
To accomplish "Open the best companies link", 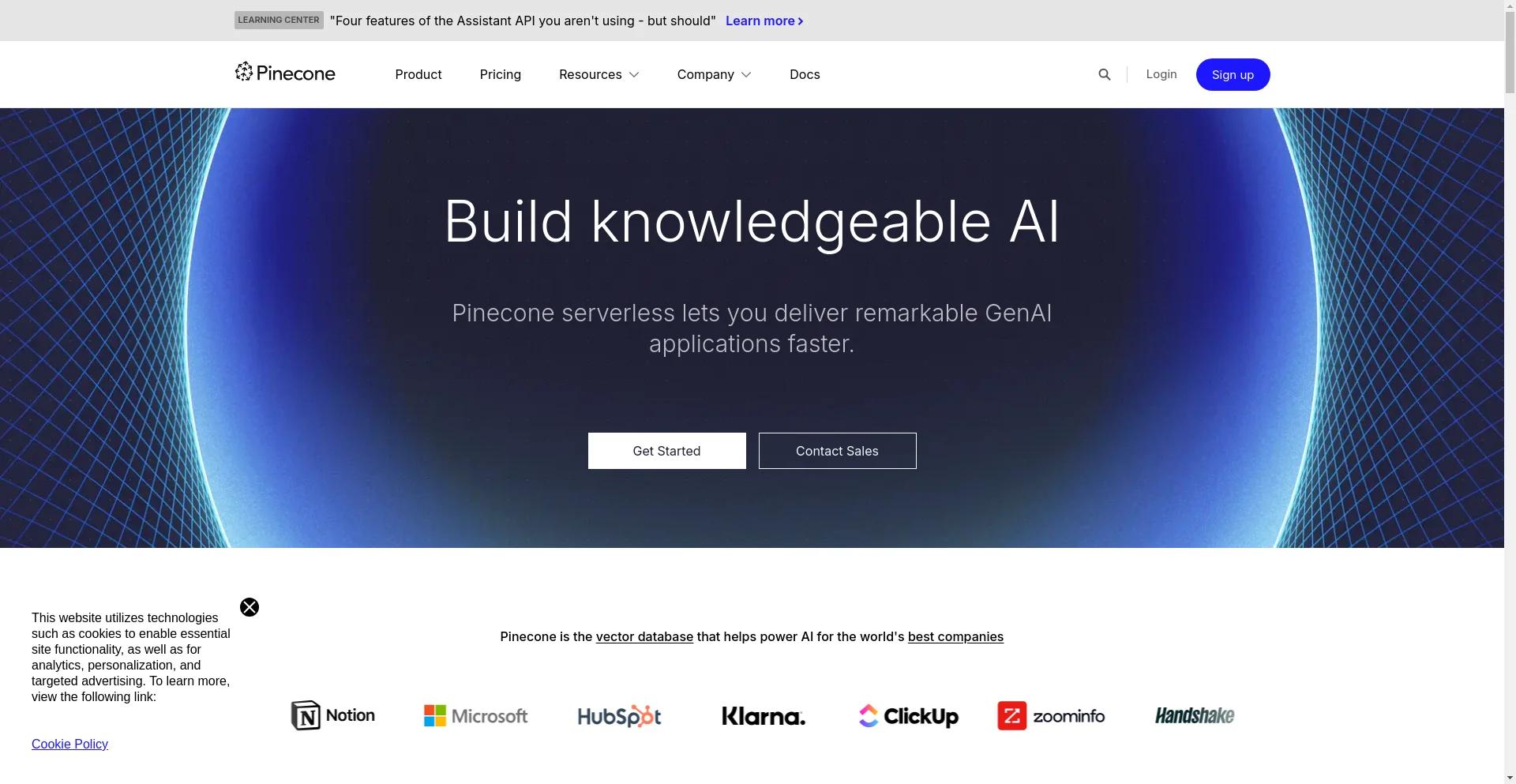I will click(955, 636).
